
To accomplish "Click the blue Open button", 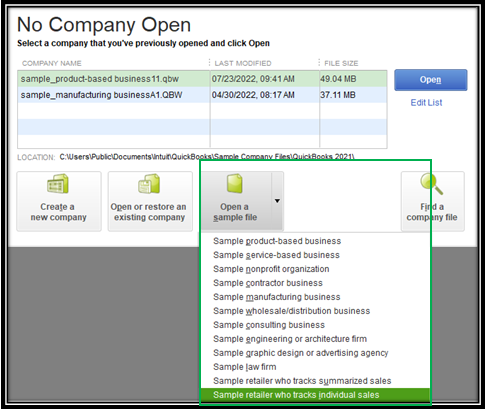I will (x=431, y=80).
